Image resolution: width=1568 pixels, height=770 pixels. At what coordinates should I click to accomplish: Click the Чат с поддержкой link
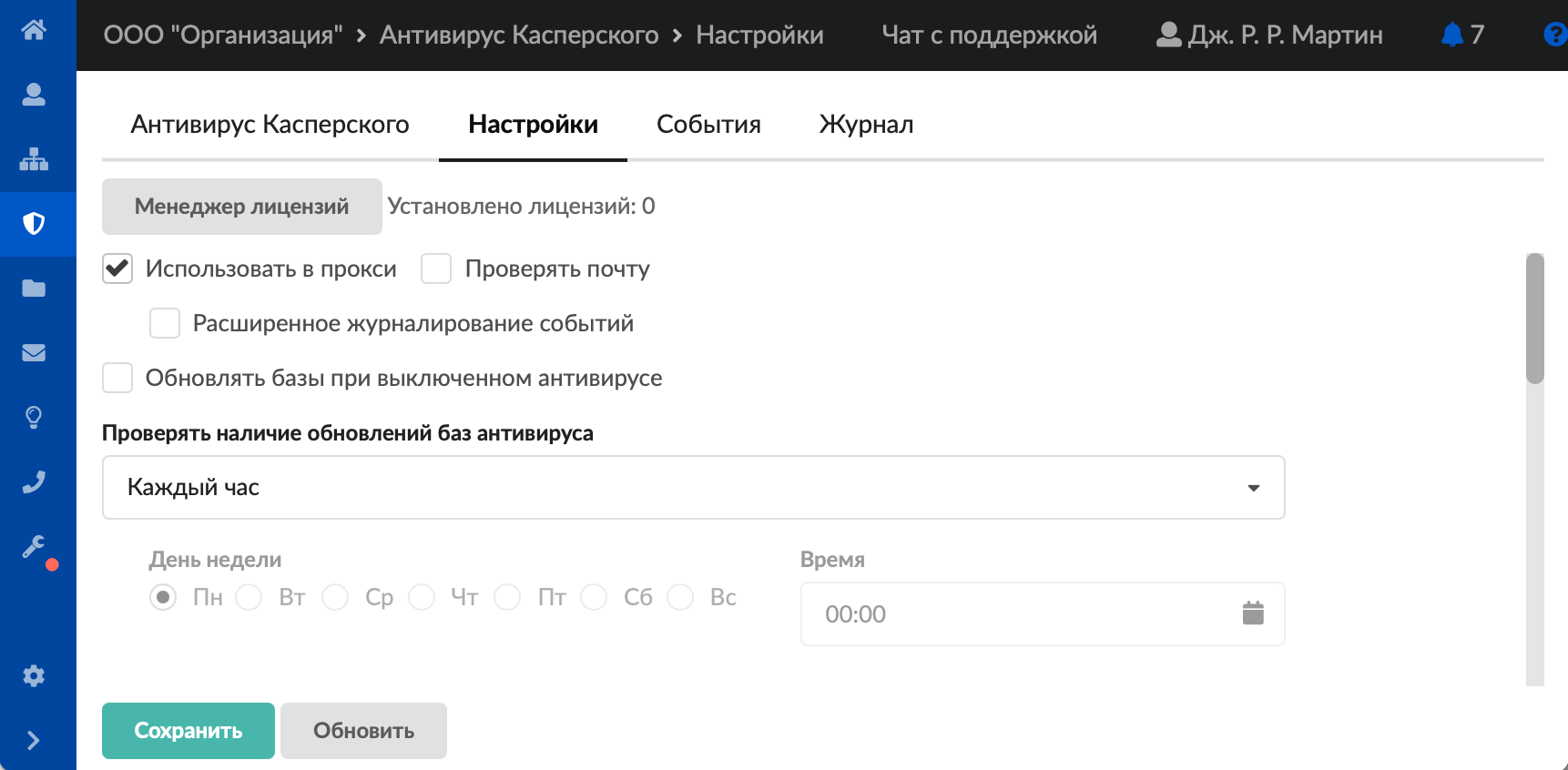(x=989, y=35)
